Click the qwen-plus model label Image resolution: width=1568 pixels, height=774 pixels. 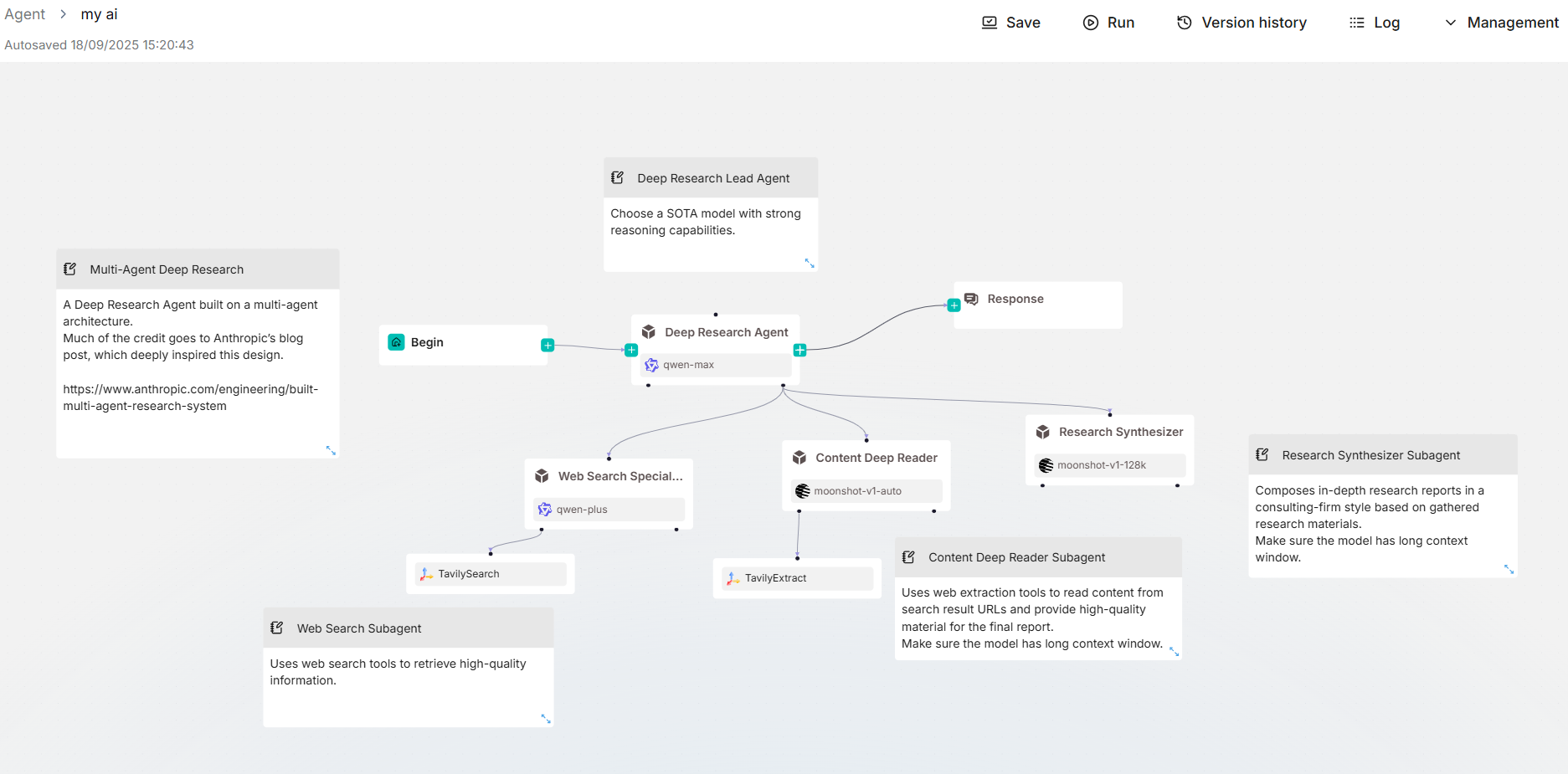582,510
